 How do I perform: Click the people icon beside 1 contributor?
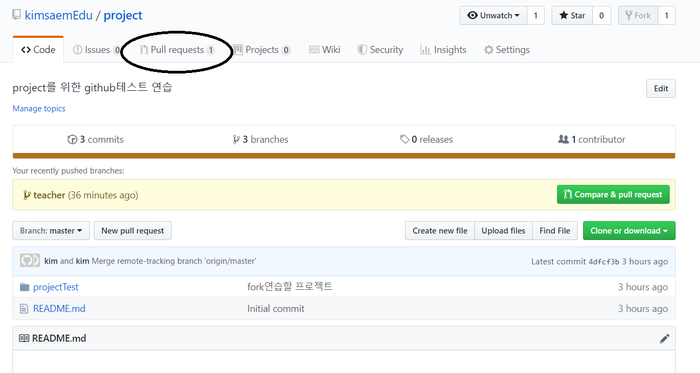pos(563,139)
